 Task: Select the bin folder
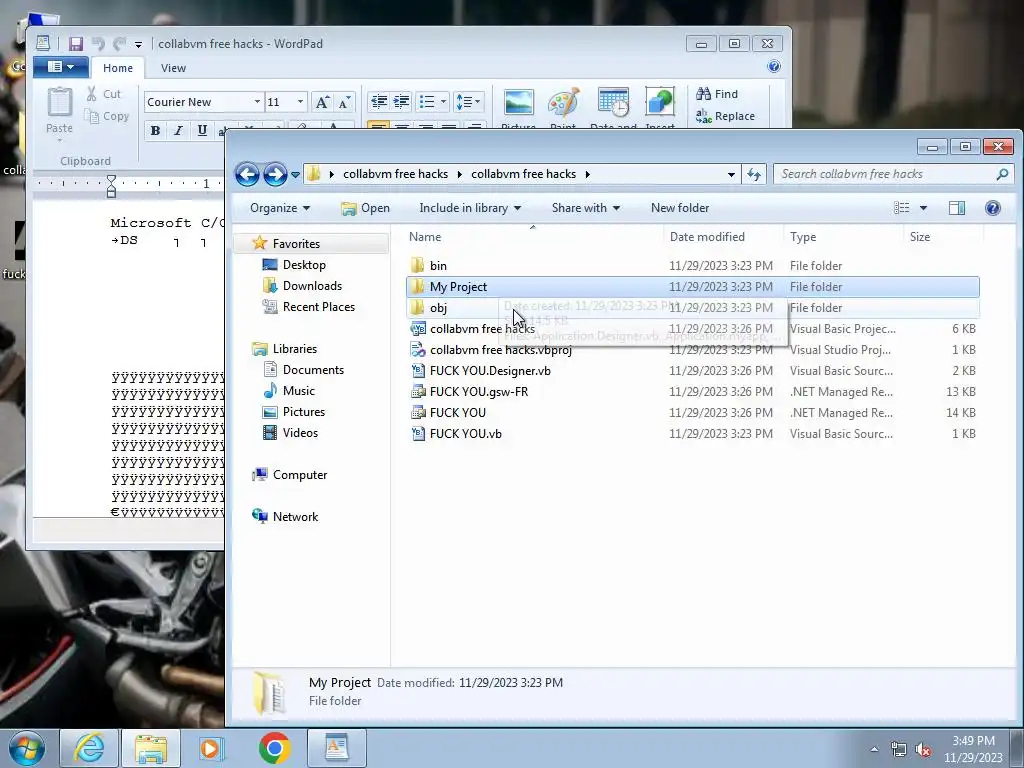[x=693, y=266]
